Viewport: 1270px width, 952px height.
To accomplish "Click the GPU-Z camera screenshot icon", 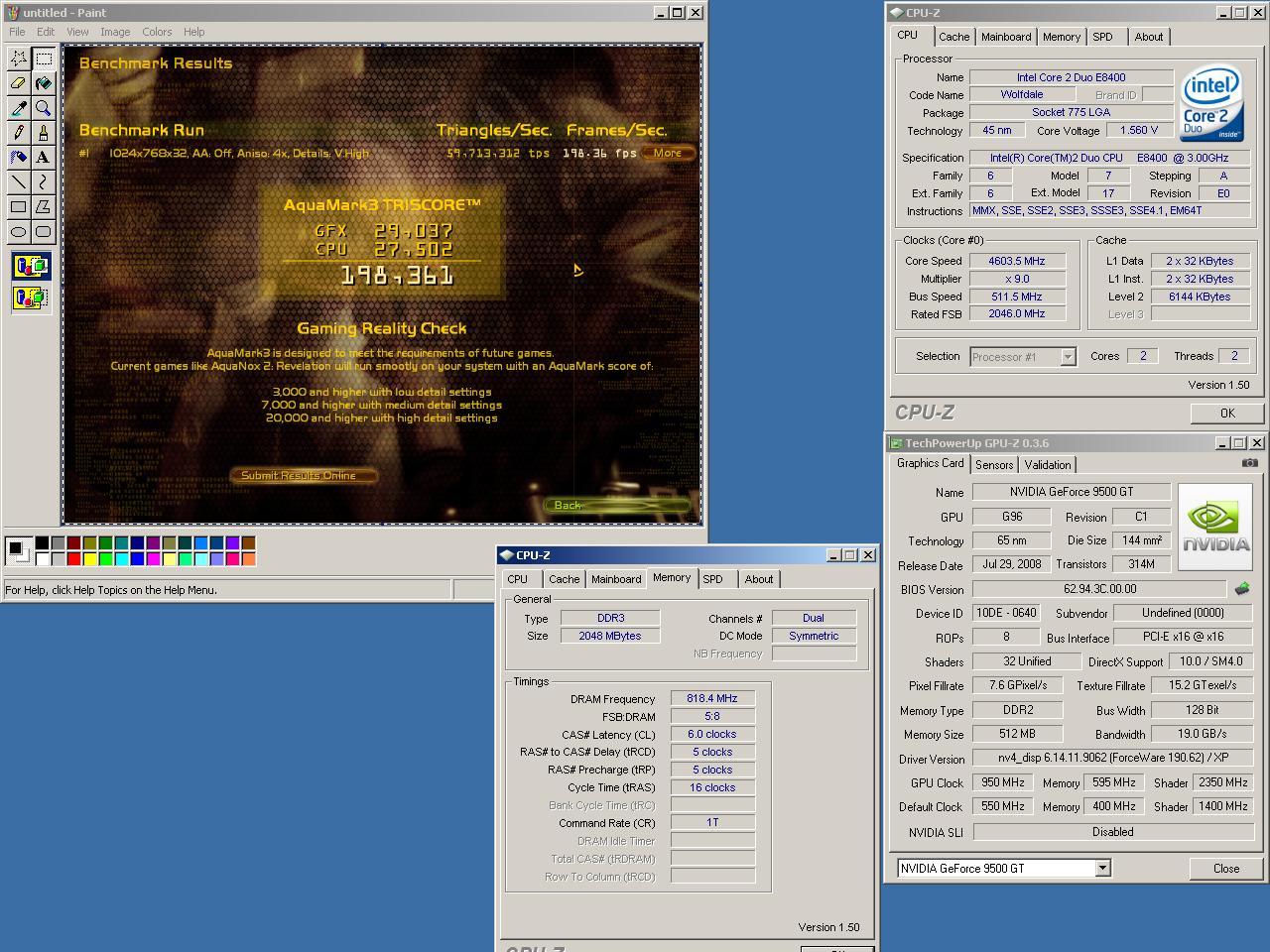I will coord(1249,463).
